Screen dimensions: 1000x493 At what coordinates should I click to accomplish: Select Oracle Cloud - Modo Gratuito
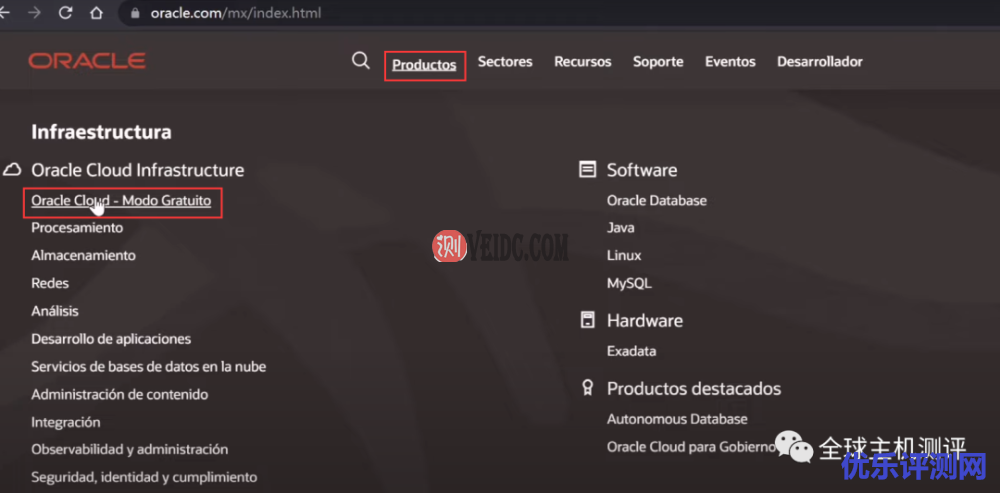[x=121, y=201]
